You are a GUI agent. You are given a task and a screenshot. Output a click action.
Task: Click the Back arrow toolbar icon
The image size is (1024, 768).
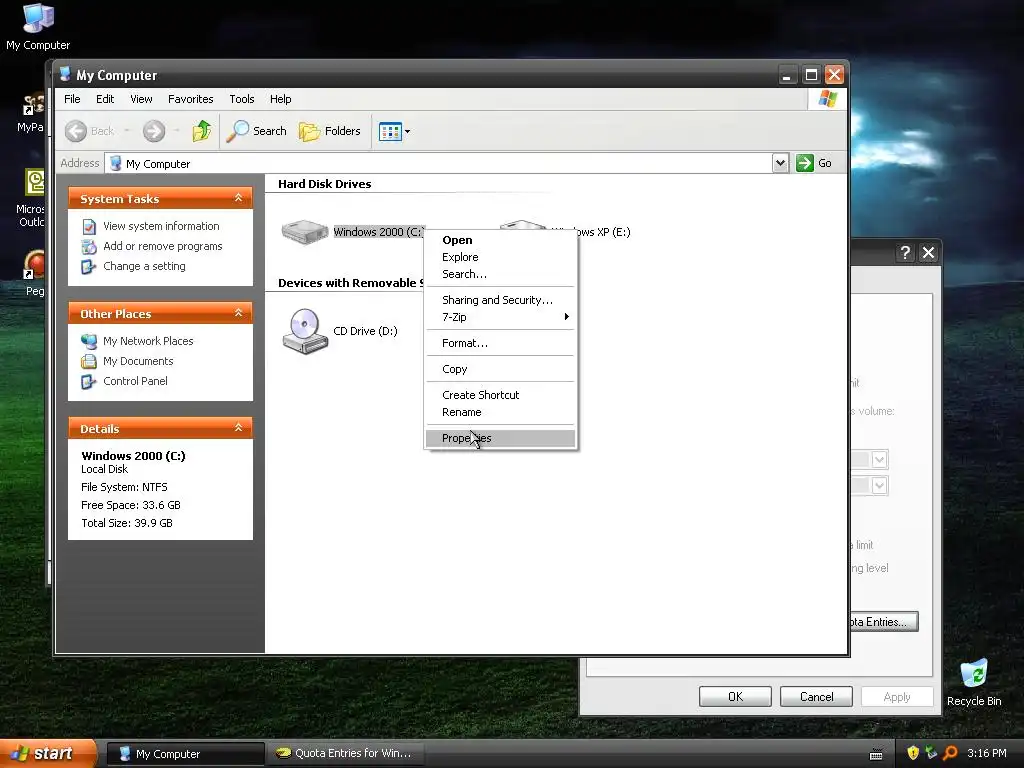[76, 131]
